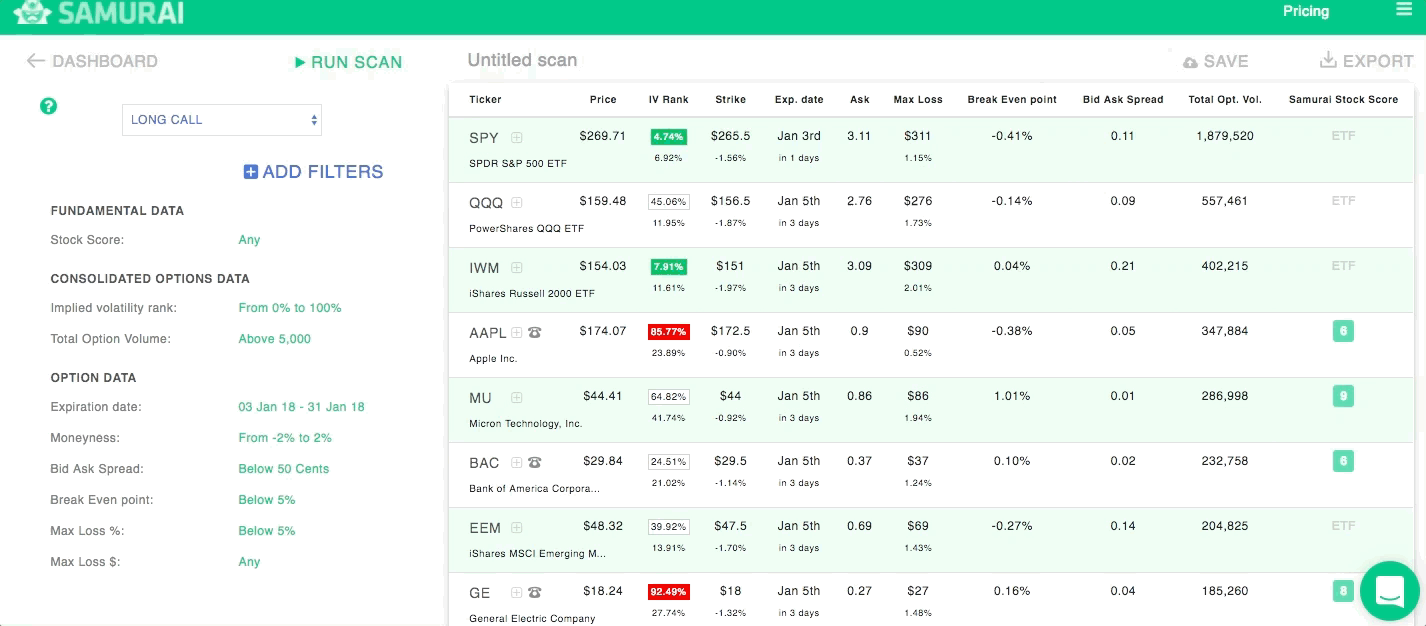Edit the Max Loss $ filter value
Image resolution: width=1426 pixels, height=626 pixels.
click(249, 562)
